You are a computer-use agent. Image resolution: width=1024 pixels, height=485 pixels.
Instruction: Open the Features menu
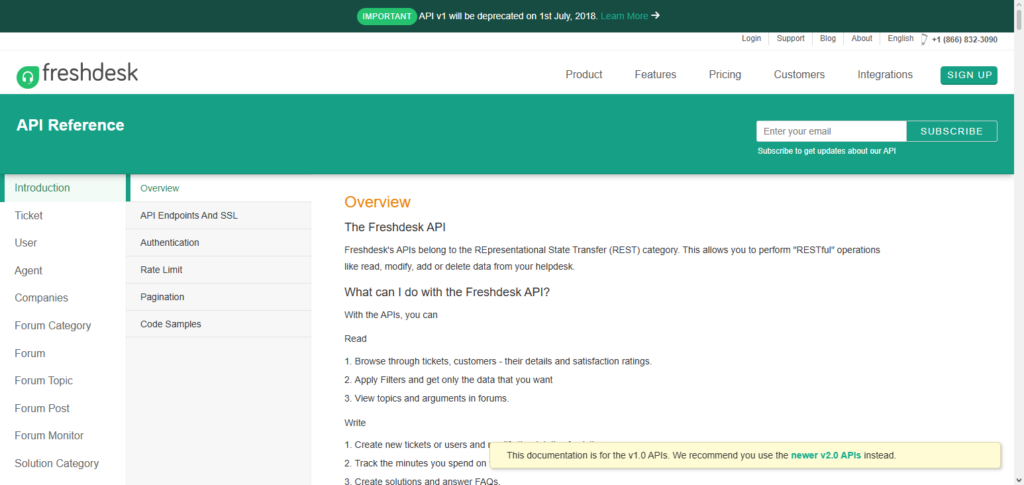click(655, 74)
